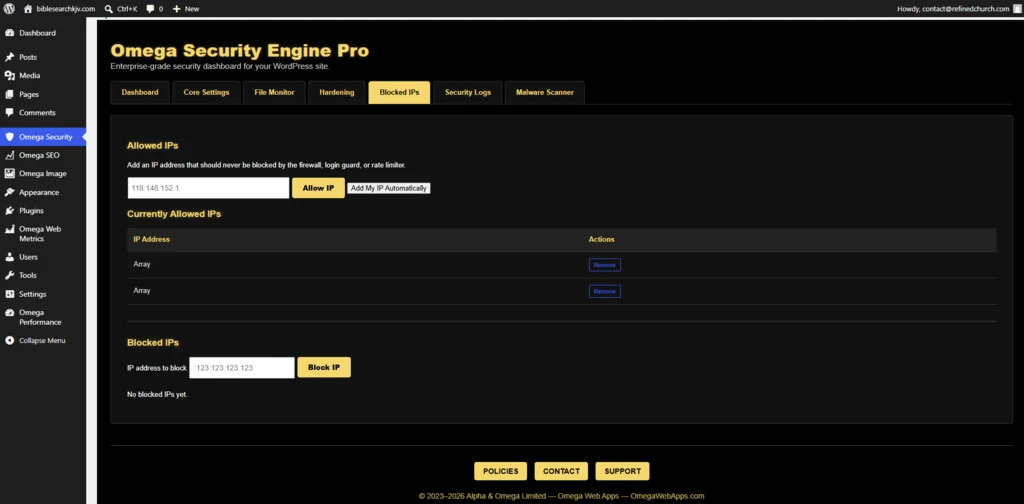Click the Actions column header
1024x504 pixels.
(601, 240)
